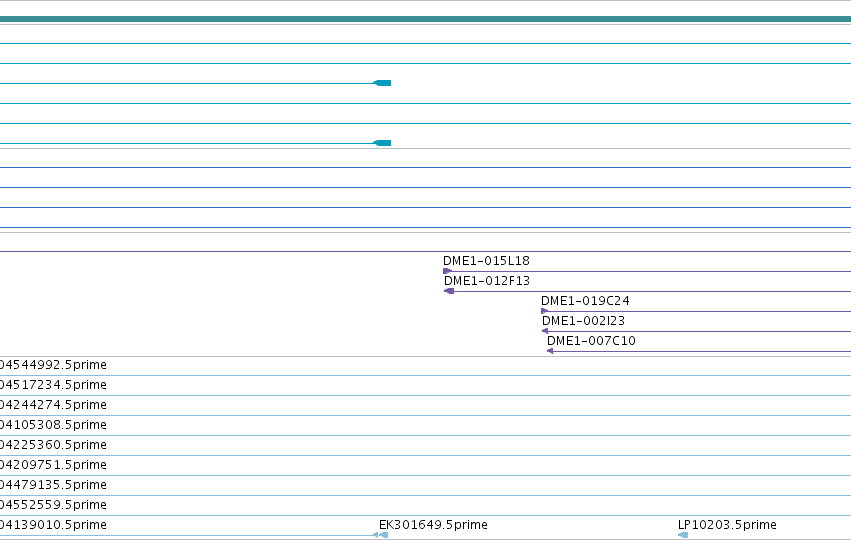This screenshot has width=851, height=540.
Task: Select the arrowhead glyph of DME1-002I23
Action: 545,331
